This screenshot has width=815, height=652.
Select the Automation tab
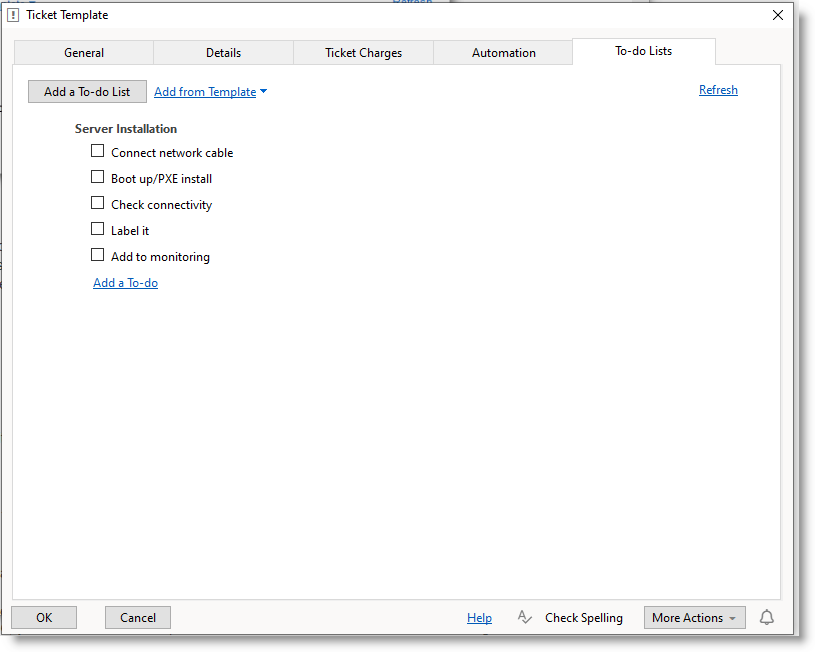(x=503, y=53)
